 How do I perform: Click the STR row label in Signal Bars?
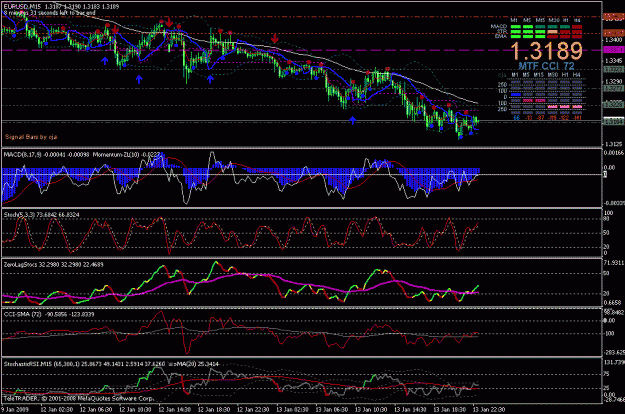click(502, 31)
